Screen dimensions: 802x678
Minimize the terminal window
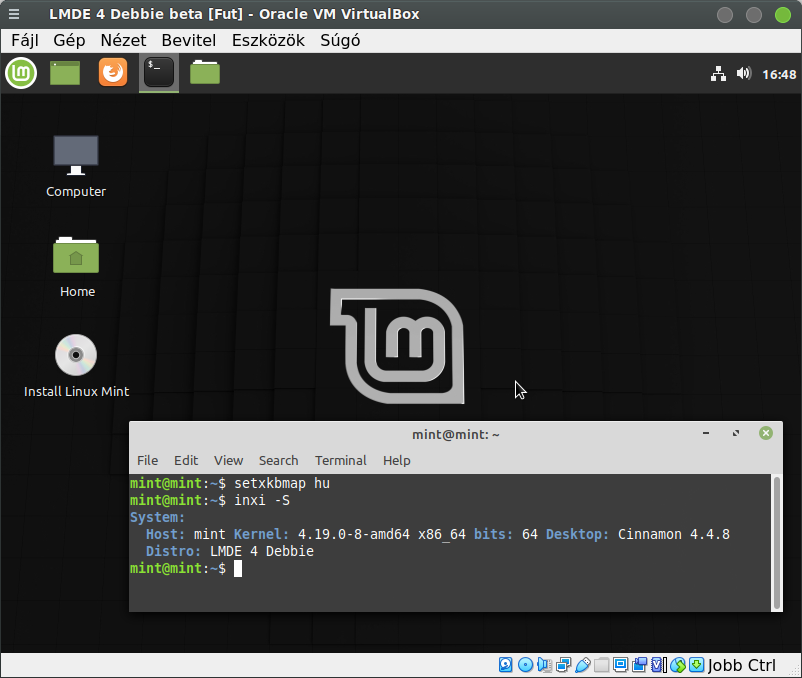[706, 433]
